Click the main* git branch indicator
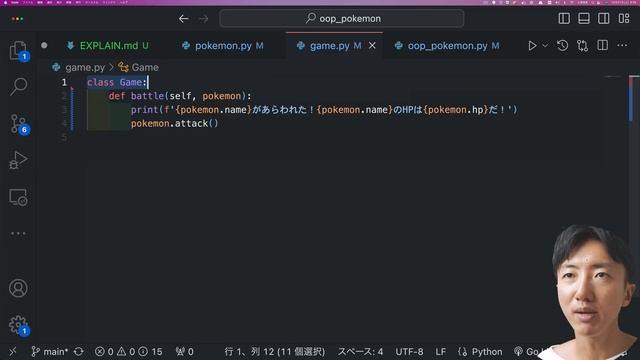 (50, 351)
